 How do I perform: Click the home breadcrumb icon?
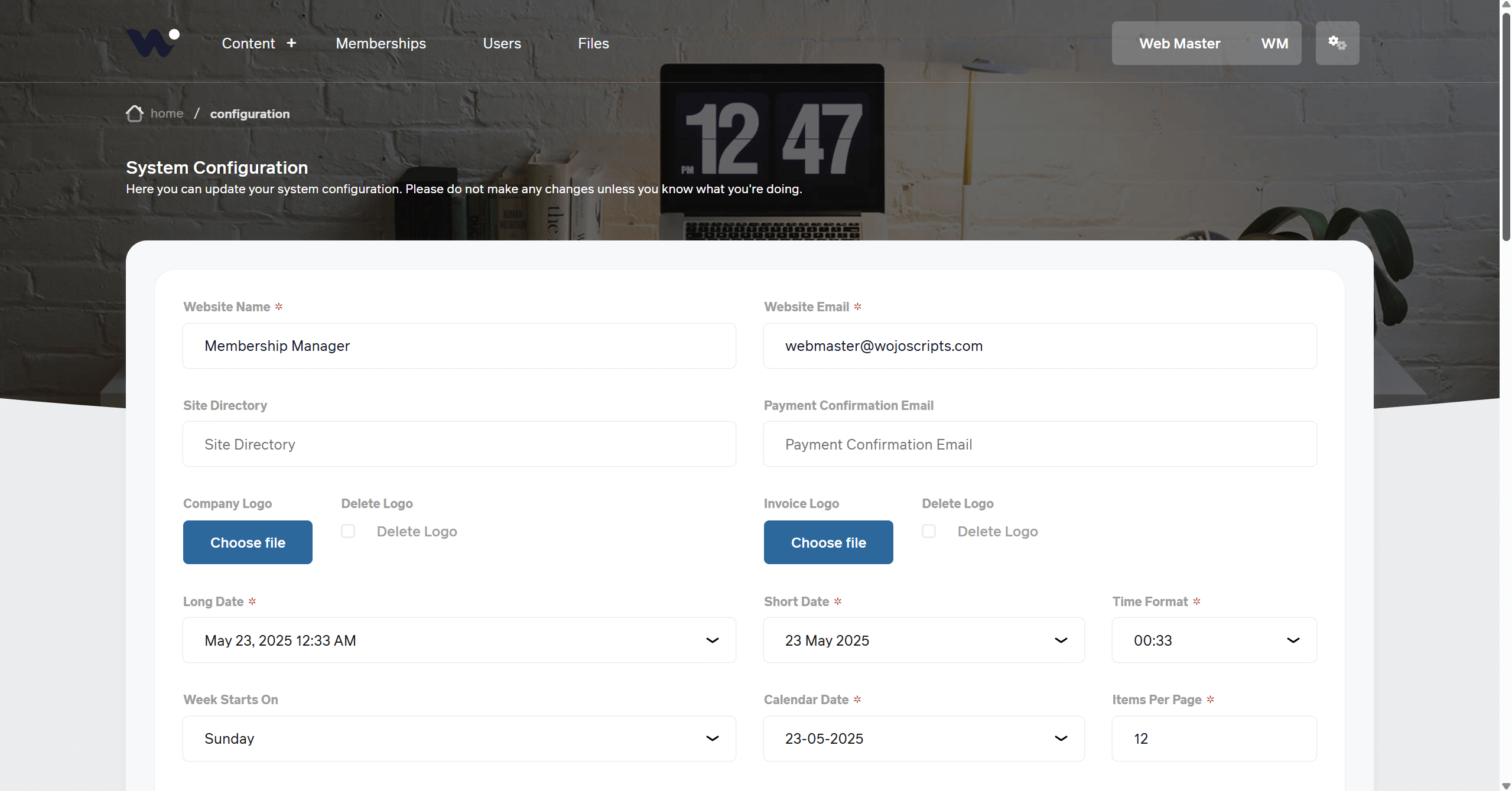pos(135,113)
